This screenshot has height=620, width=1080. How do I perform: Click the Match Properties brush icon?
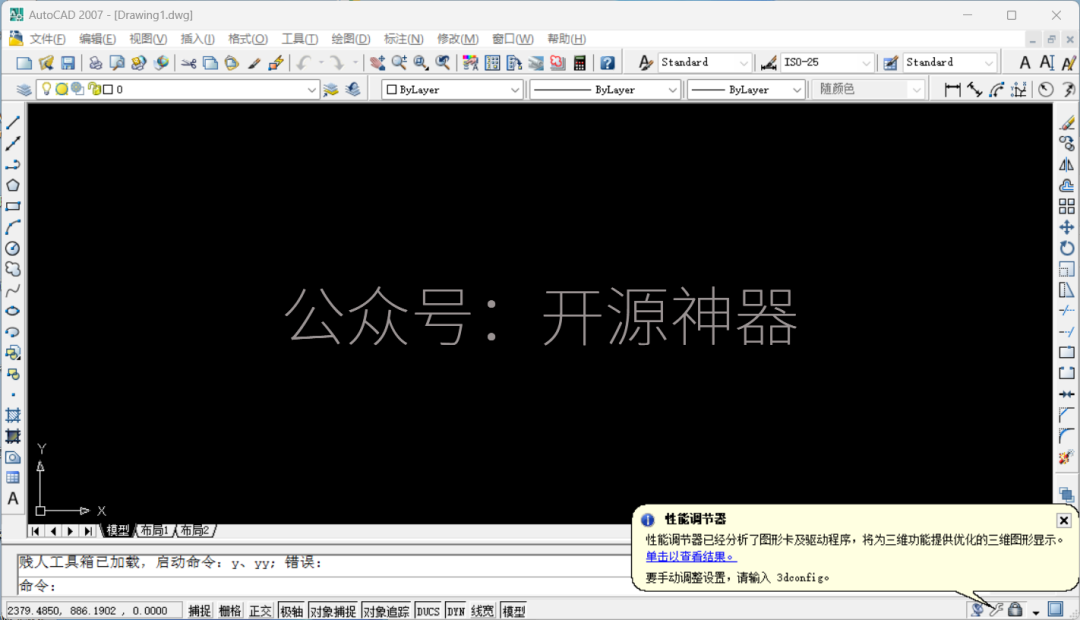pos(254,63)
